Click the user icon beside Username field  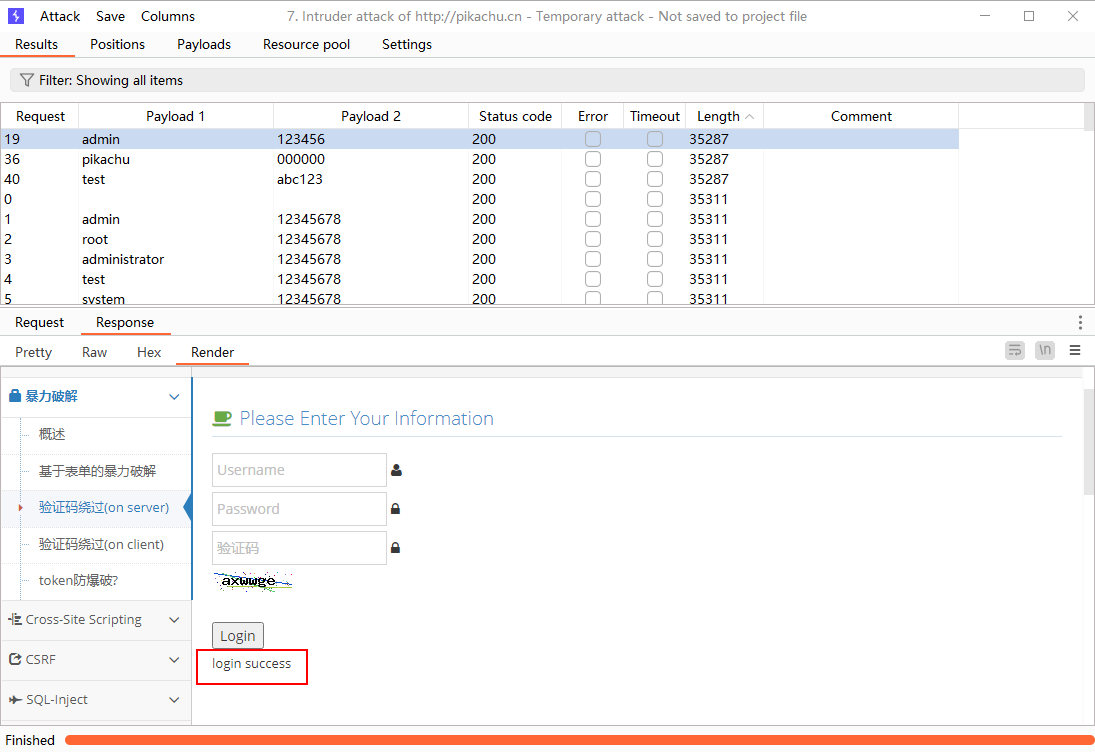click(396, 470)
